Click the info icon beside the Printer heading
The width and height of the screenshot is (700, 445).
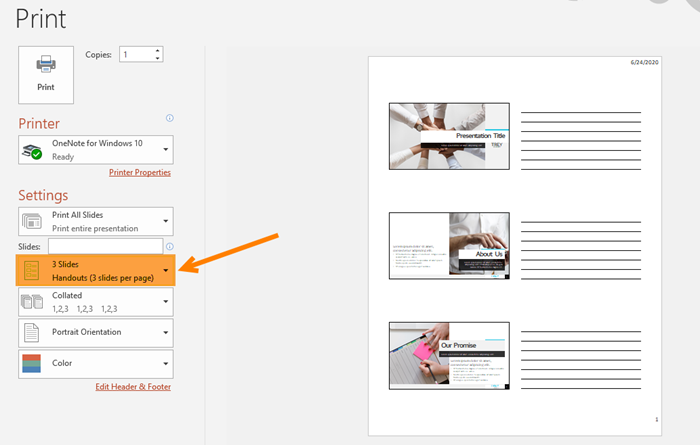(x=170, y=118)
